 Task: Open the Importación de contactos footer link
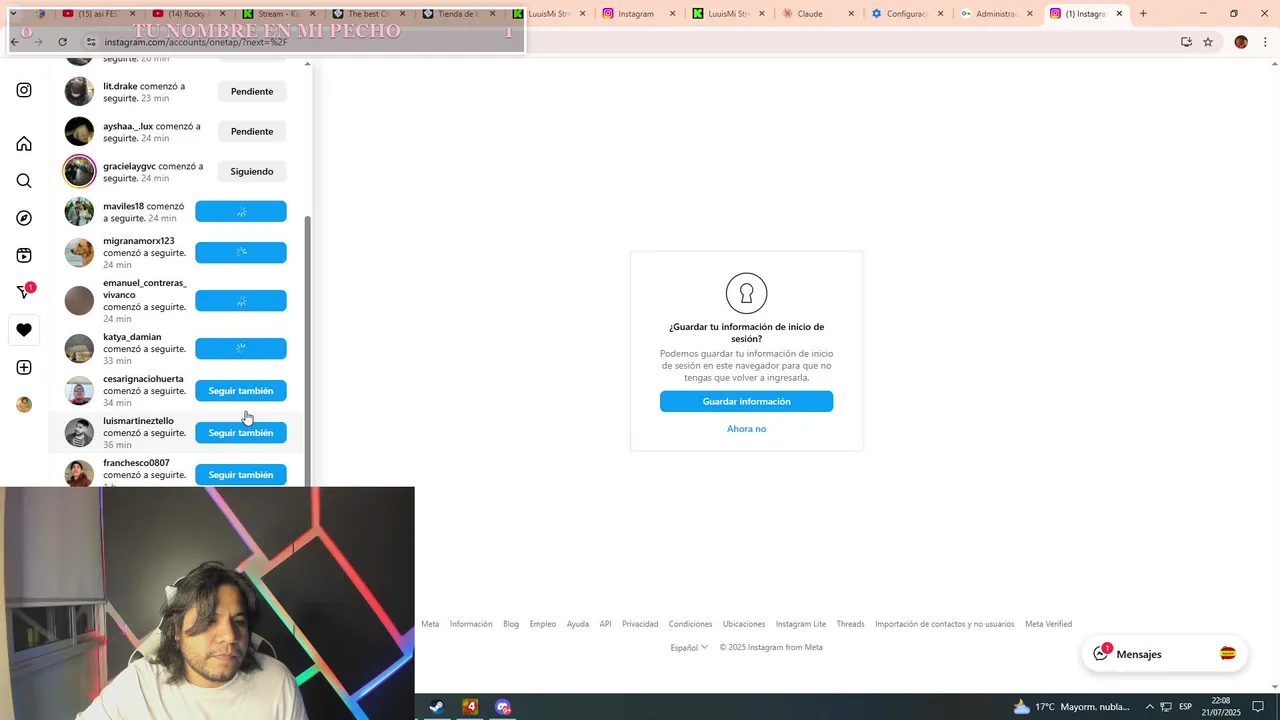tap(944, 624)
